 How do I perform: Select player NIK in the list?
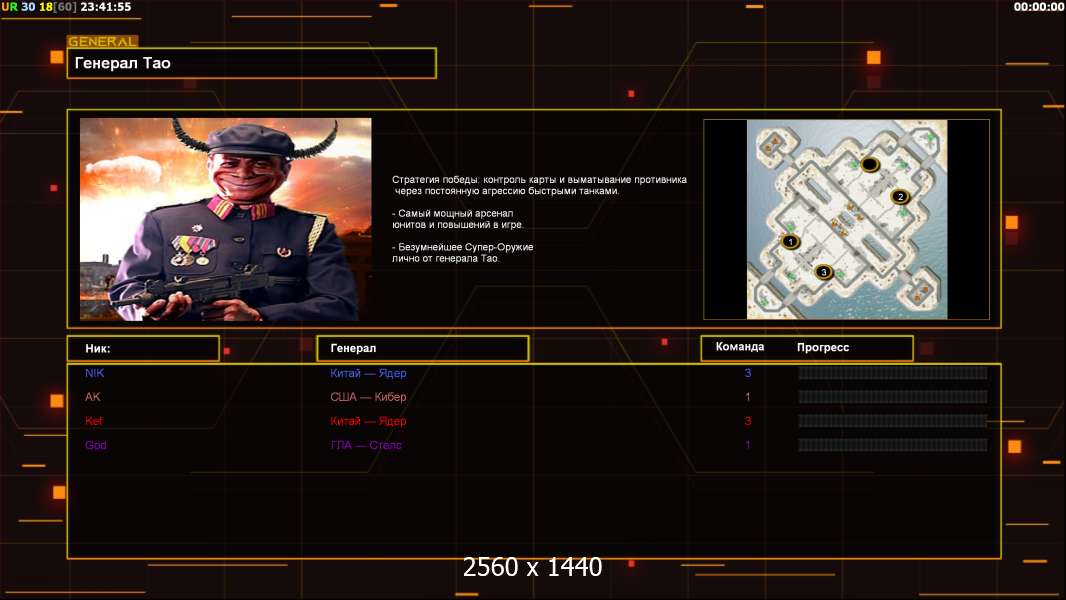94,373
